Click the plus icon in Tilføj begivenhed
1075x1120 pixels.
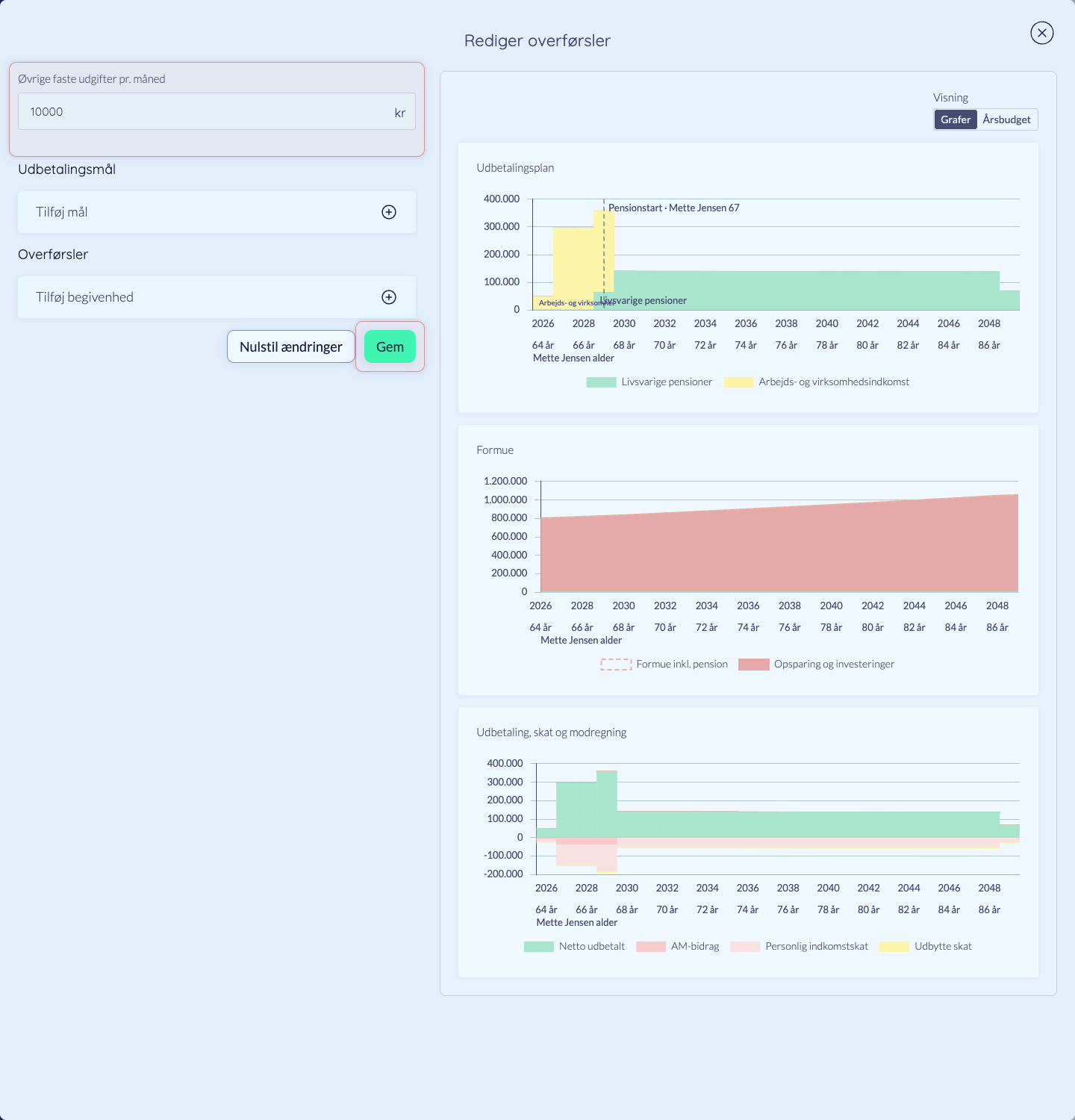click(x=389, y=297)
